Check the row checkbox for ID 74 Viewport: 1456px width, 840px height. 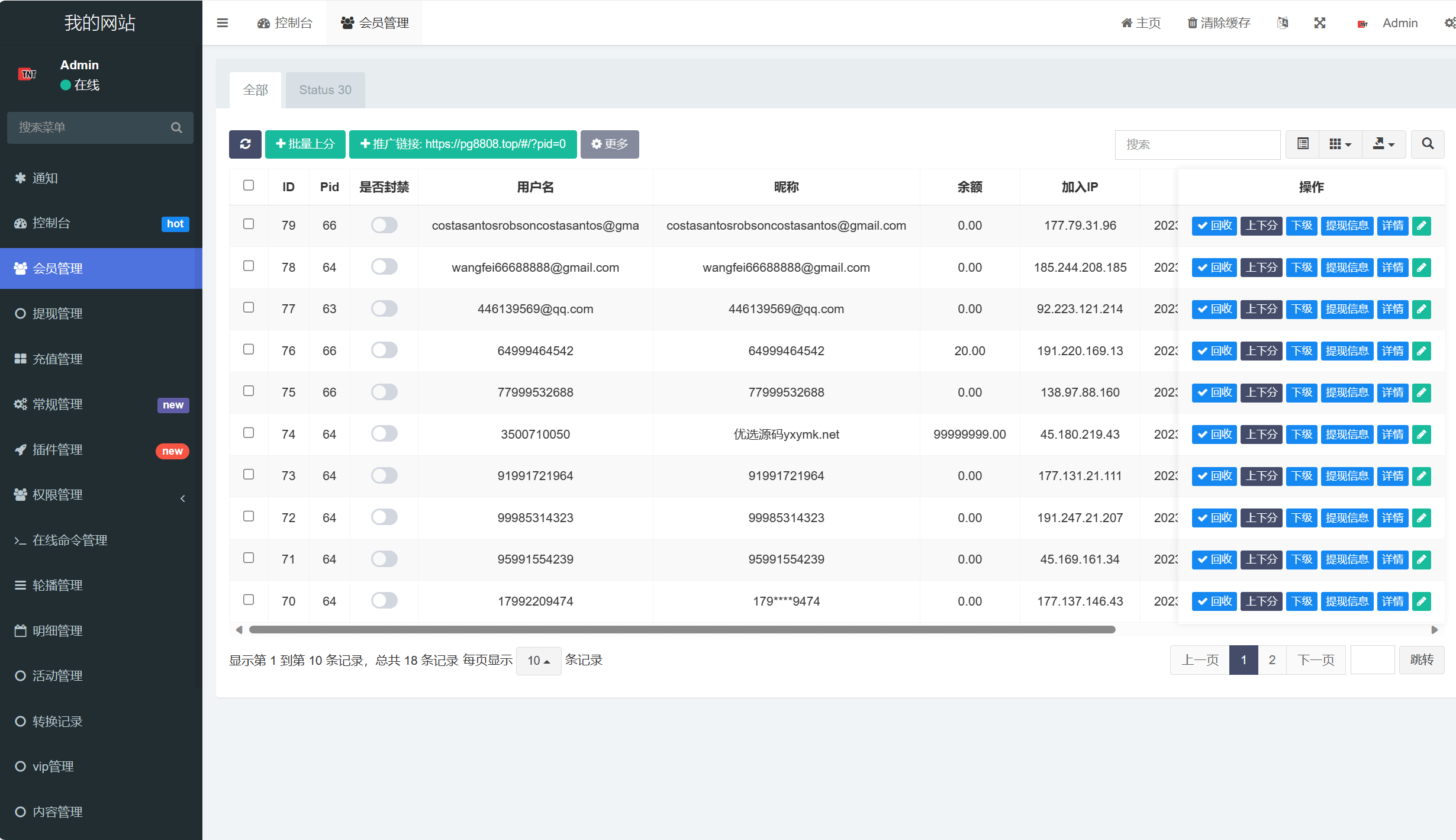(x=249, y=433)
